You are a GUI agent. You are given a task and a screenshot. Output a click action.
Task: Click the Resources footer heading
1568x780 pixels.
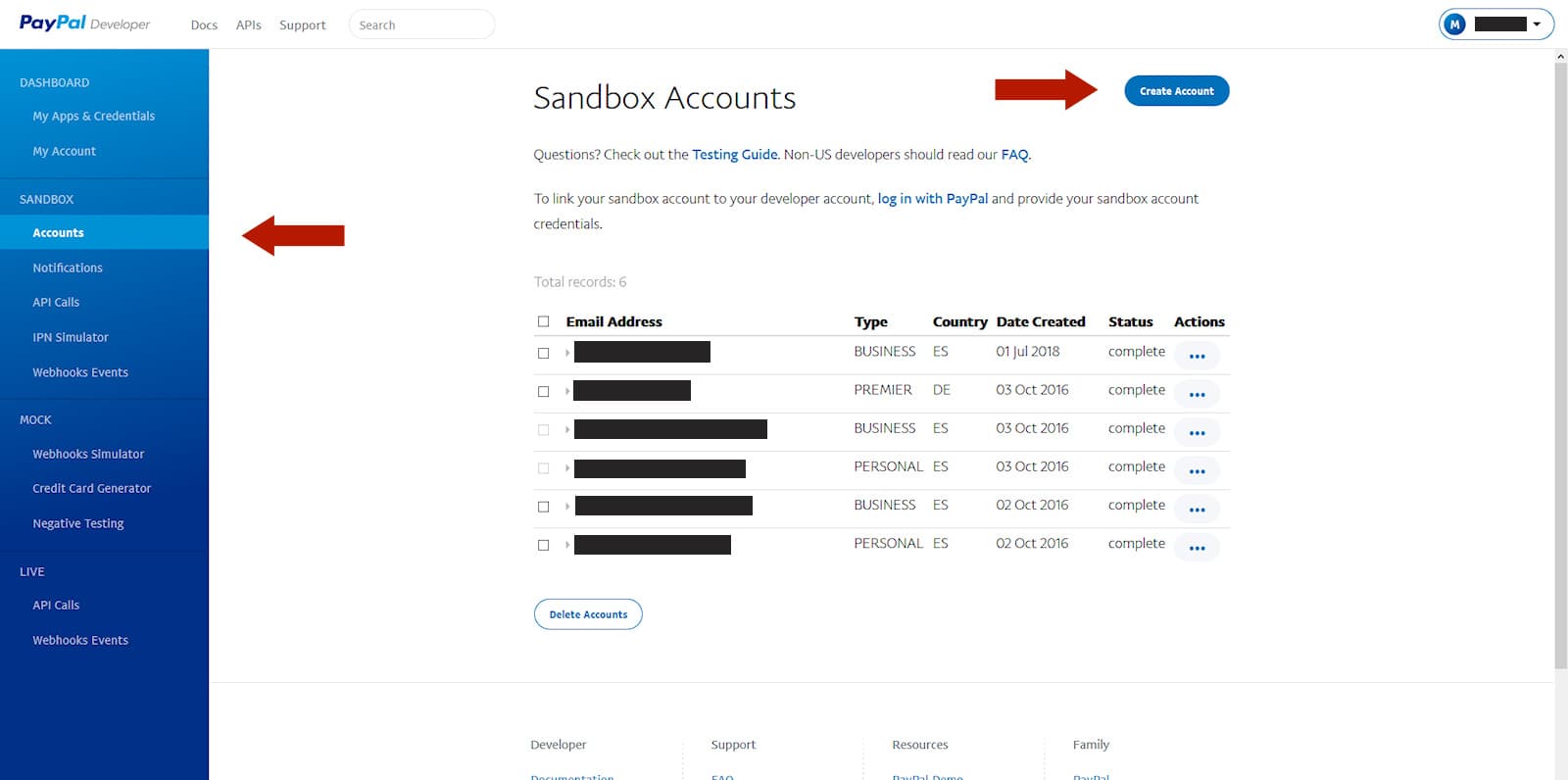pyautogui.click(x=919, y=745)
